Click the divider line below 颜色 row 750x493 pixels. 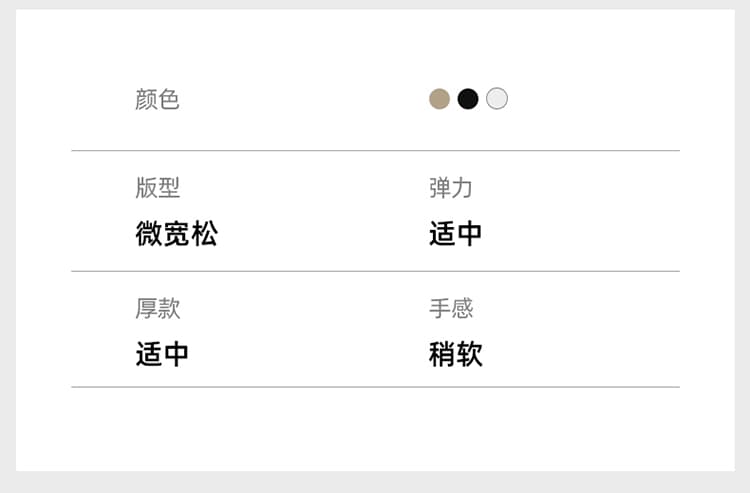pyautogui.click(x=375, y=151)
